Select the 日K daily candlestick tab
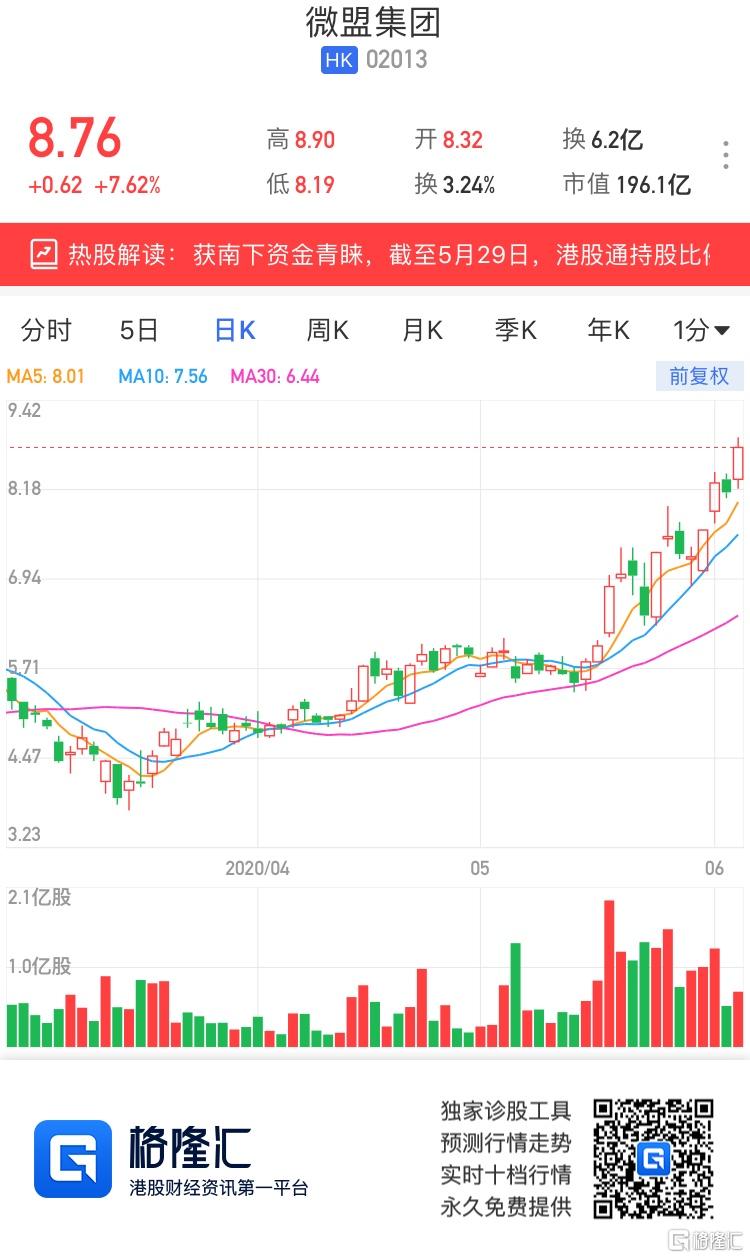750x1258 pixels. [235, 330]
